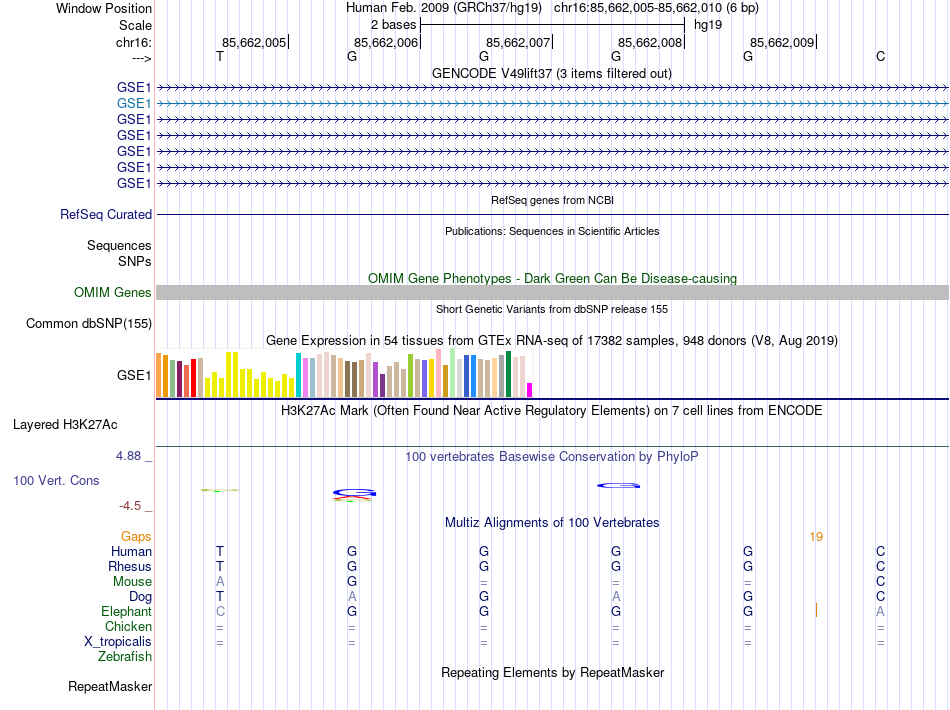The image size is (950, 710).
Task: Open the Common dbSNP(155) track label
Action: (89, 323)
